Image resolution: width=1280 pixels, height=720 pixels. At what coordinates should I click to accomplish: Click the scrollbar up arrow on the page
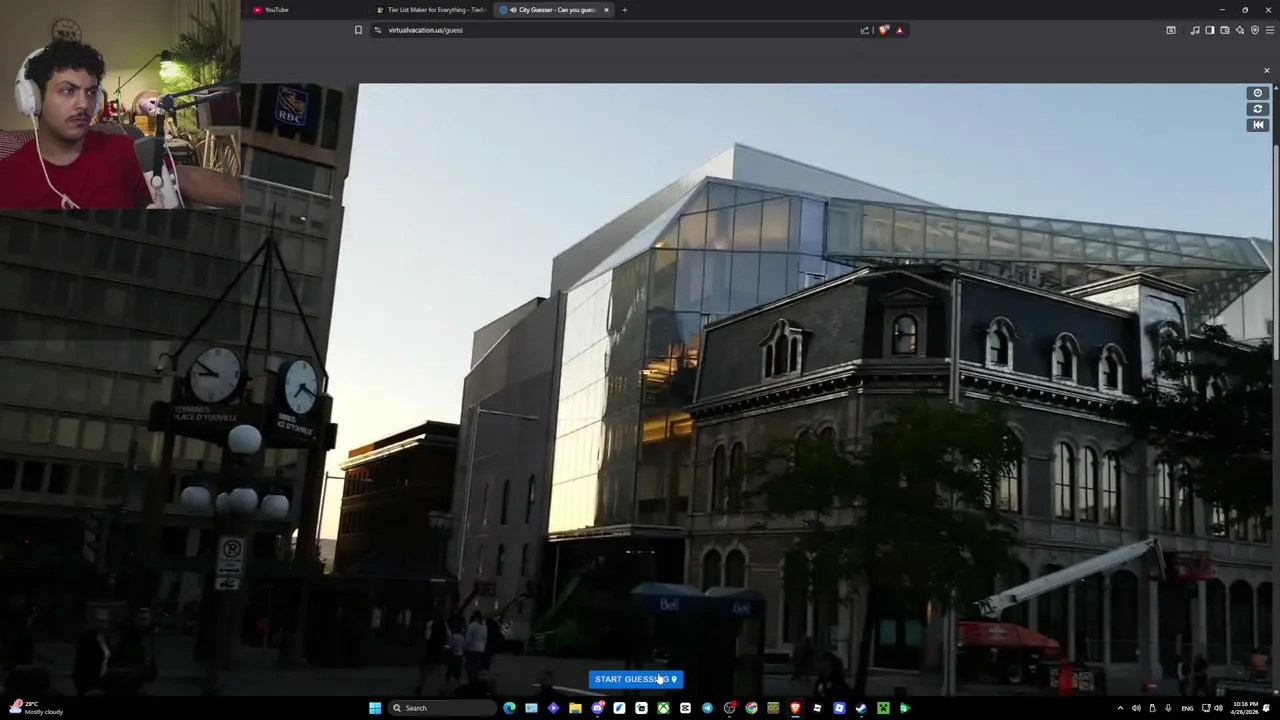coord(1276,88)
